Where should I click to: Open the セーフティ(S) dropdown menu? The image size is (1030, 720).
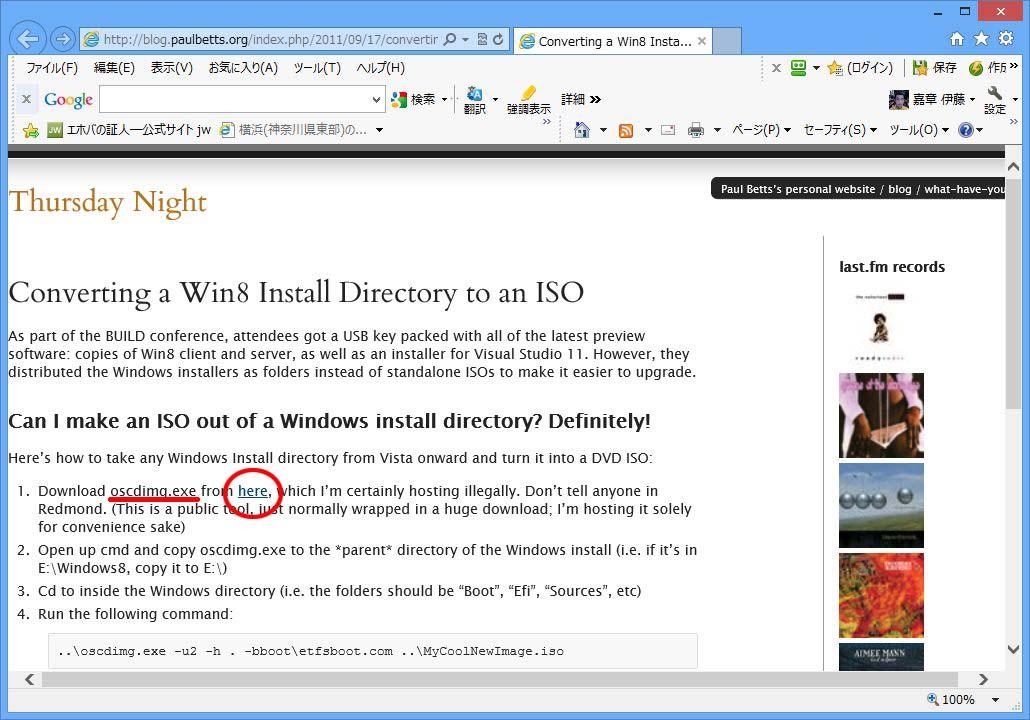point(839,130)
